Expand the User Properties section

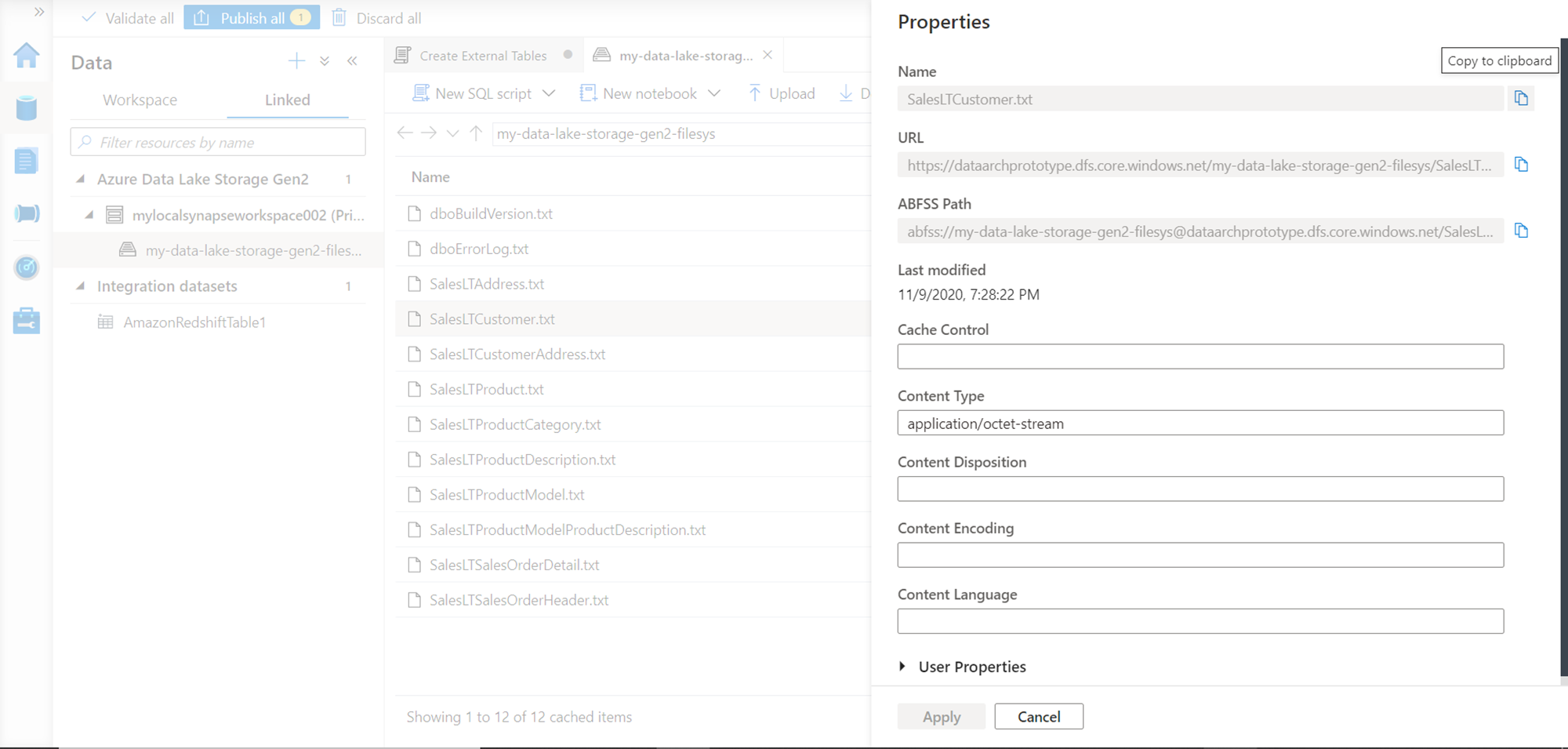tap(902, 666)
